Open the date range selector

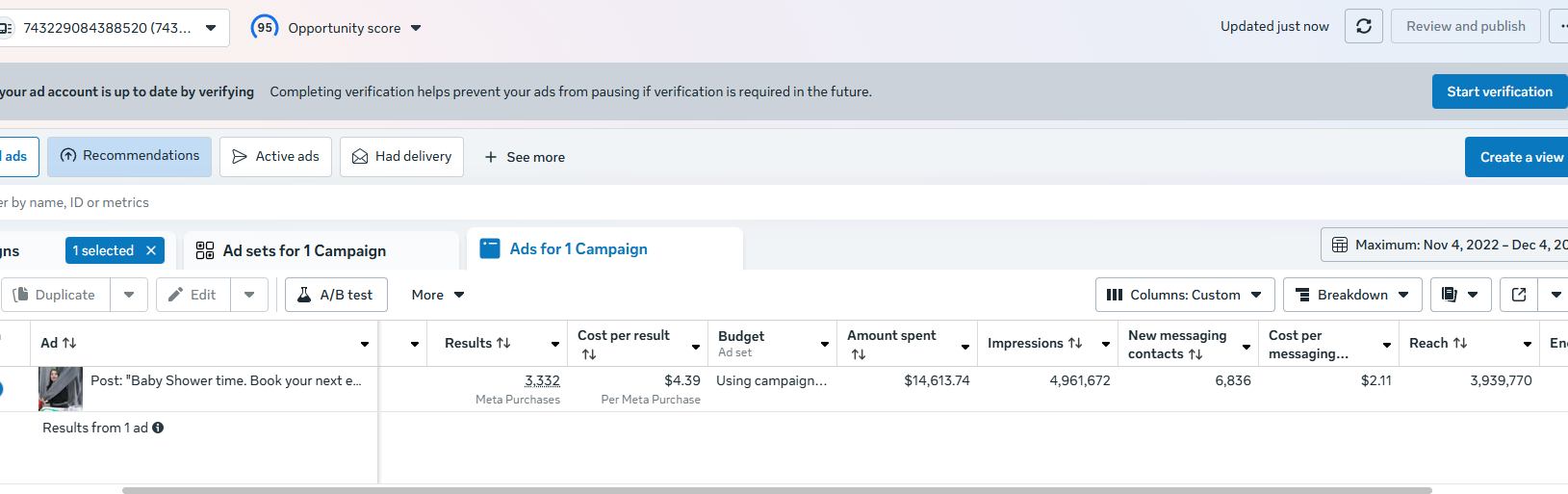pos(1444,245)
